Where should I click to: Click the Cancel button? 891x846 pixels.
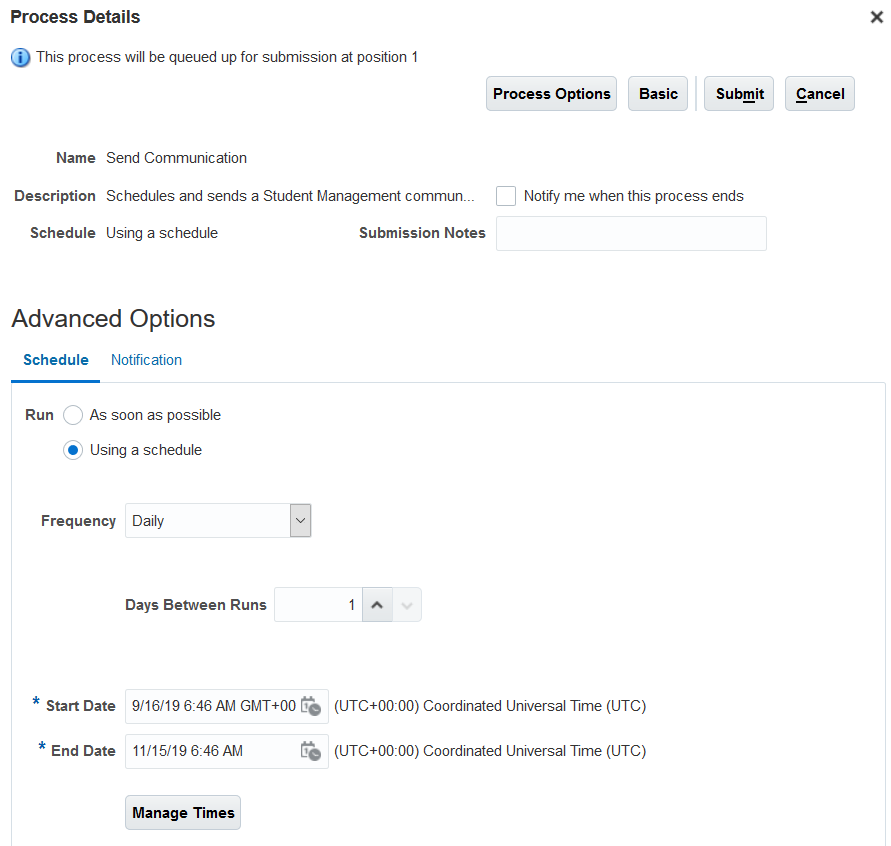819,93
